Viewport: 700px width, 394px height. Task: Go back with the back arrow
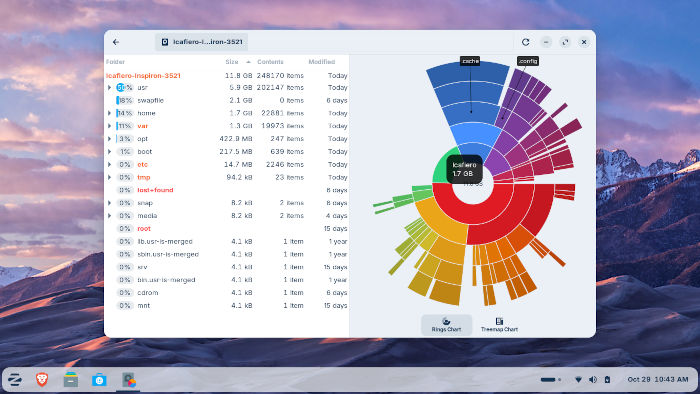point(116,42)
